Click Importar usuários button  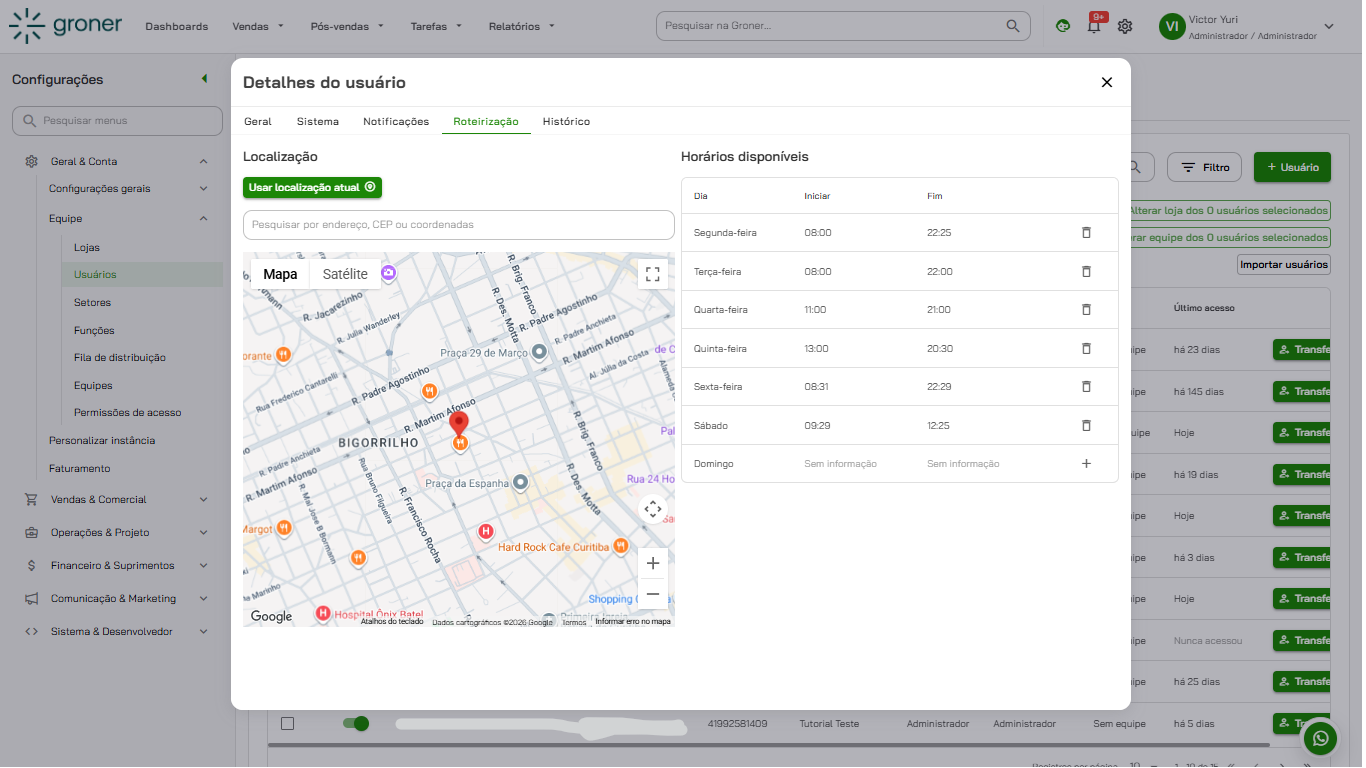1284,265
